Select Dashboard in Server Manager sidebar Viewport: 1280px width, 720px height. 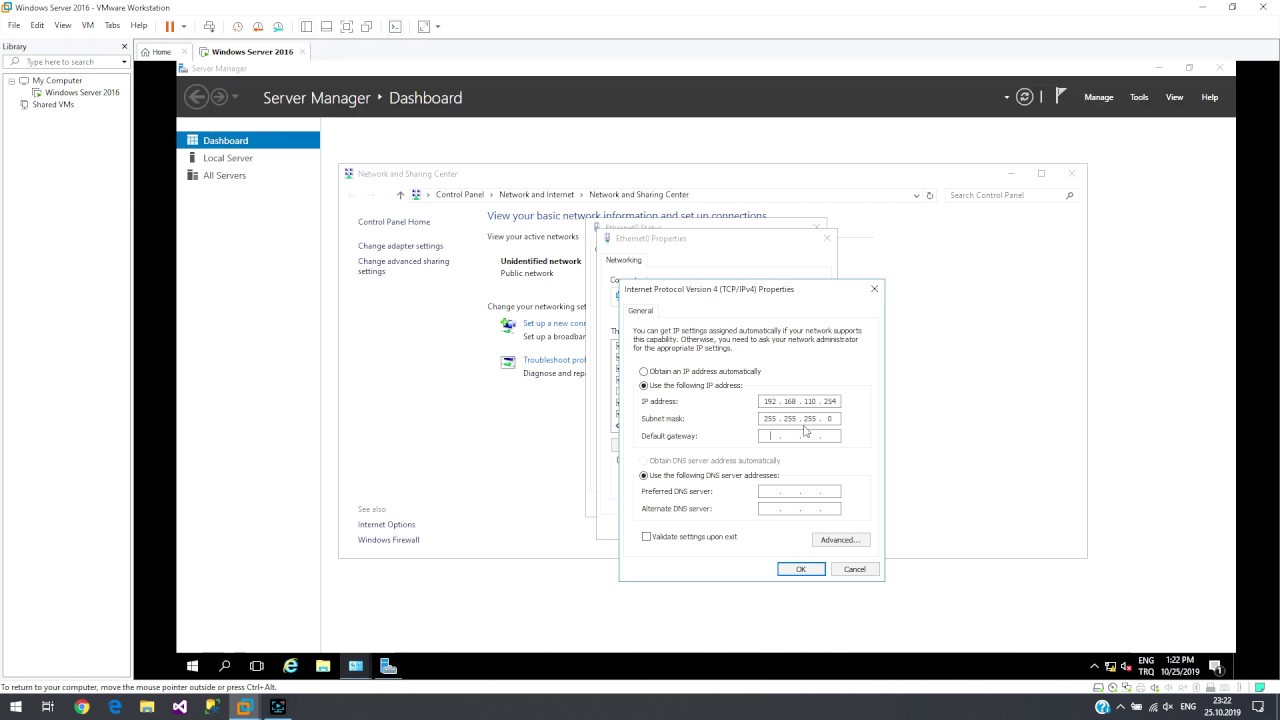248,140
